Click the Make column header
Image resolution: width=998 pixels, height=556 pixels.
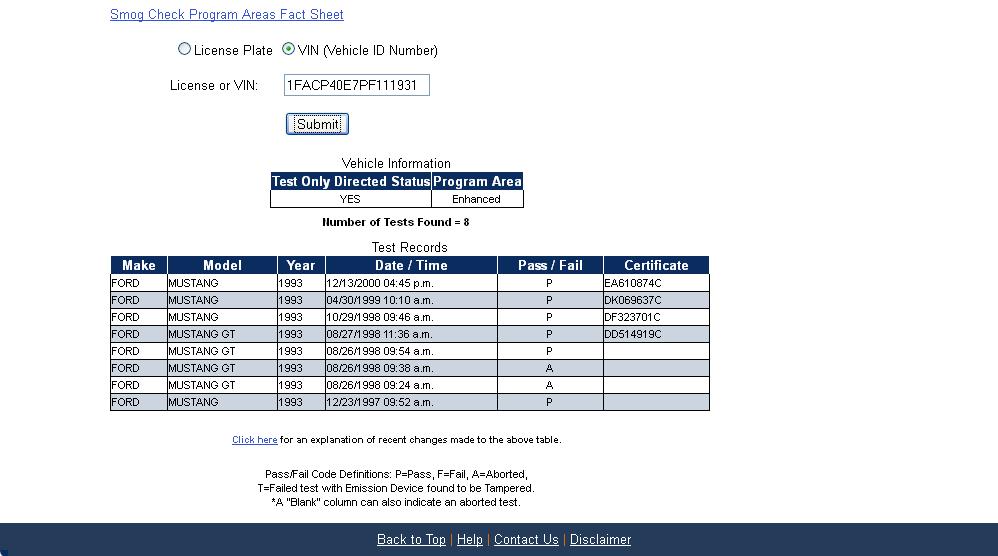pyautogui.click(x=138, y=265)
